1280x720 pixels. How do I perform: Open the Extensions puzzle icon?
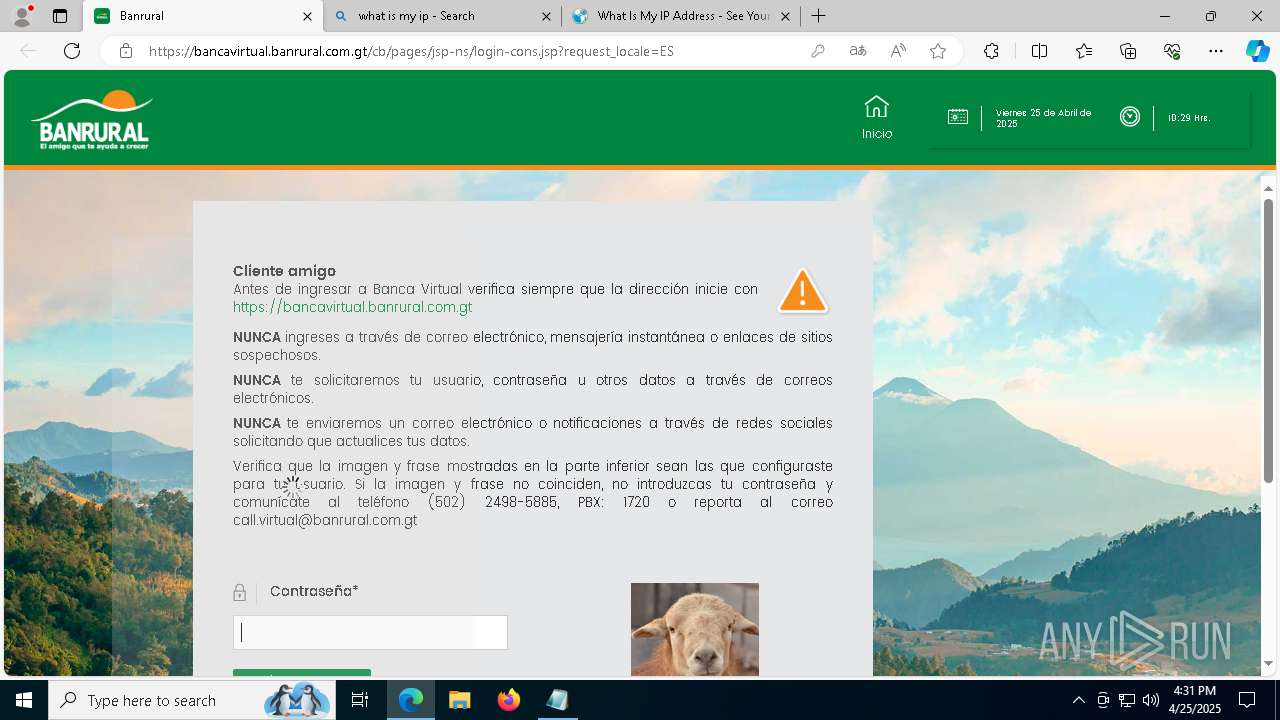[991, 51]
